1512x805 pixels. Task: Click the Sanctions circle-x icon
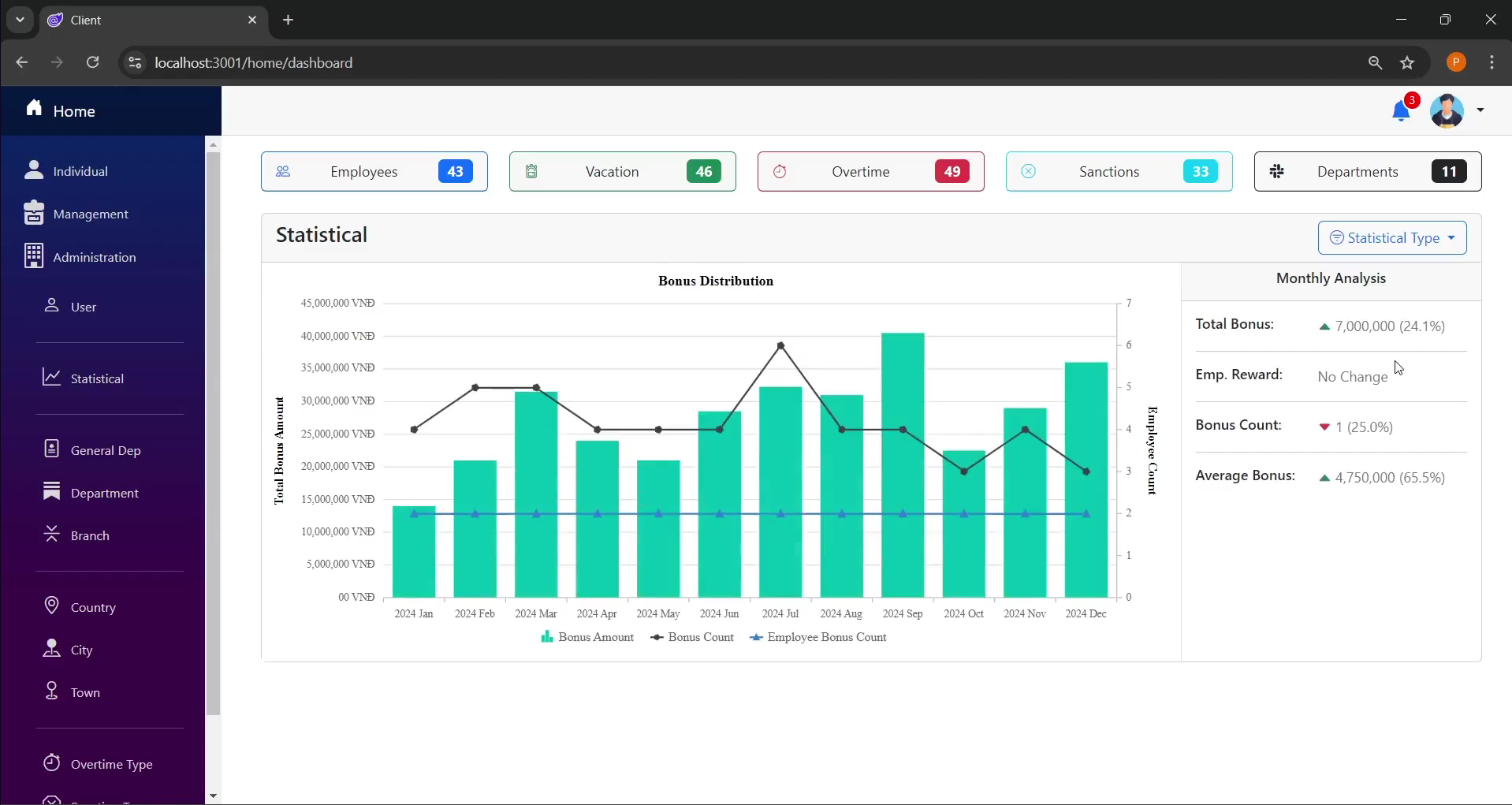[x=1028, y=172]
